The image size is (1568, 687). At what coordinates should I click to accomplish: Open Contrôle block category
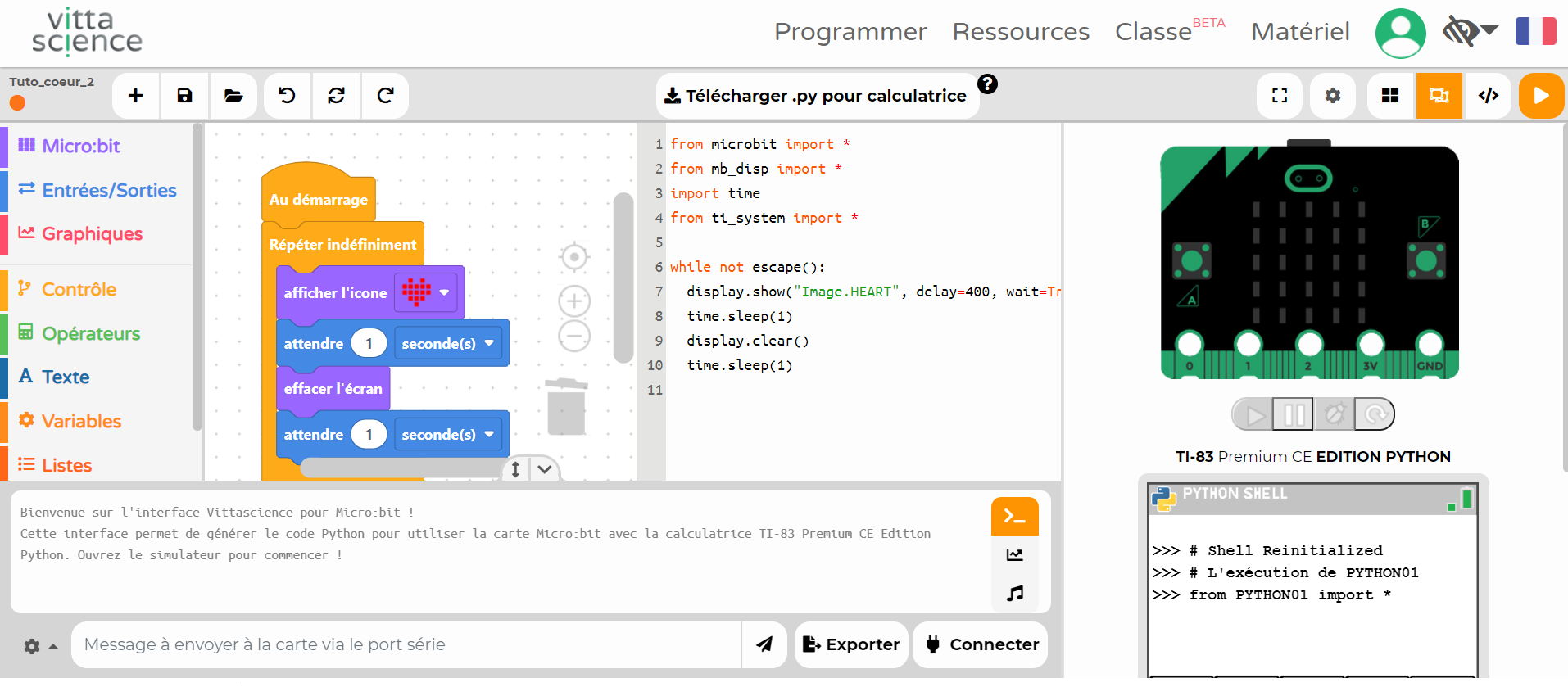tap(97, 289)
